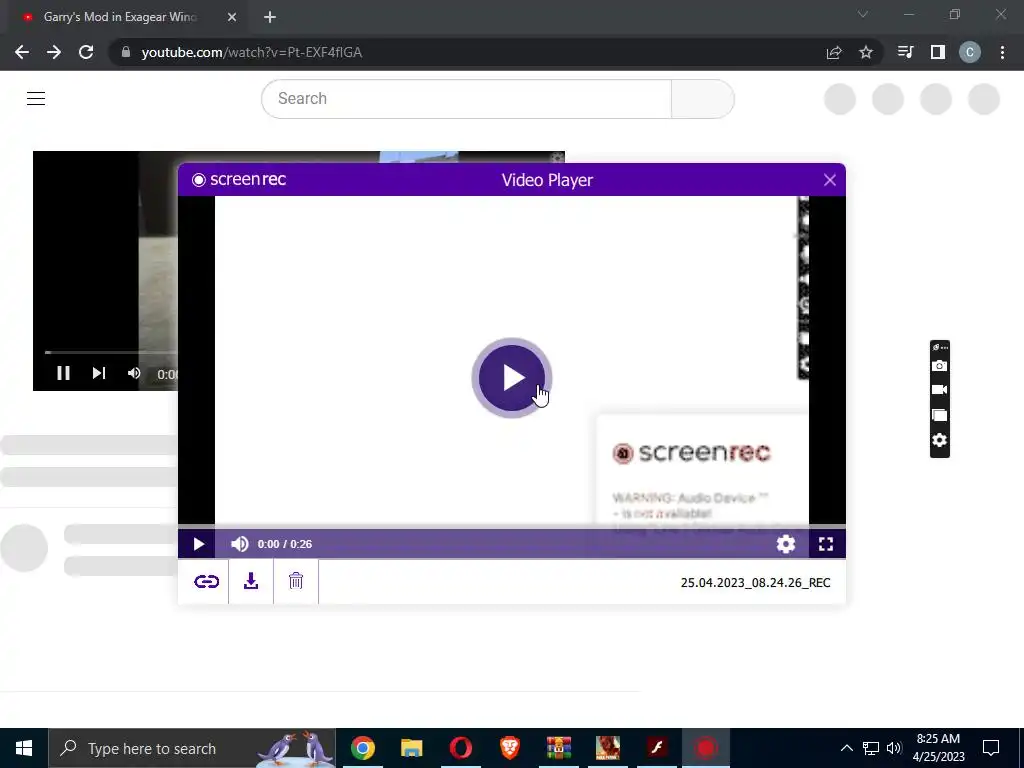Image resolution: width=1024 pixels, height=768 pixels.
Task: Close the ScreenRec Video Player window
Action: 829,180
